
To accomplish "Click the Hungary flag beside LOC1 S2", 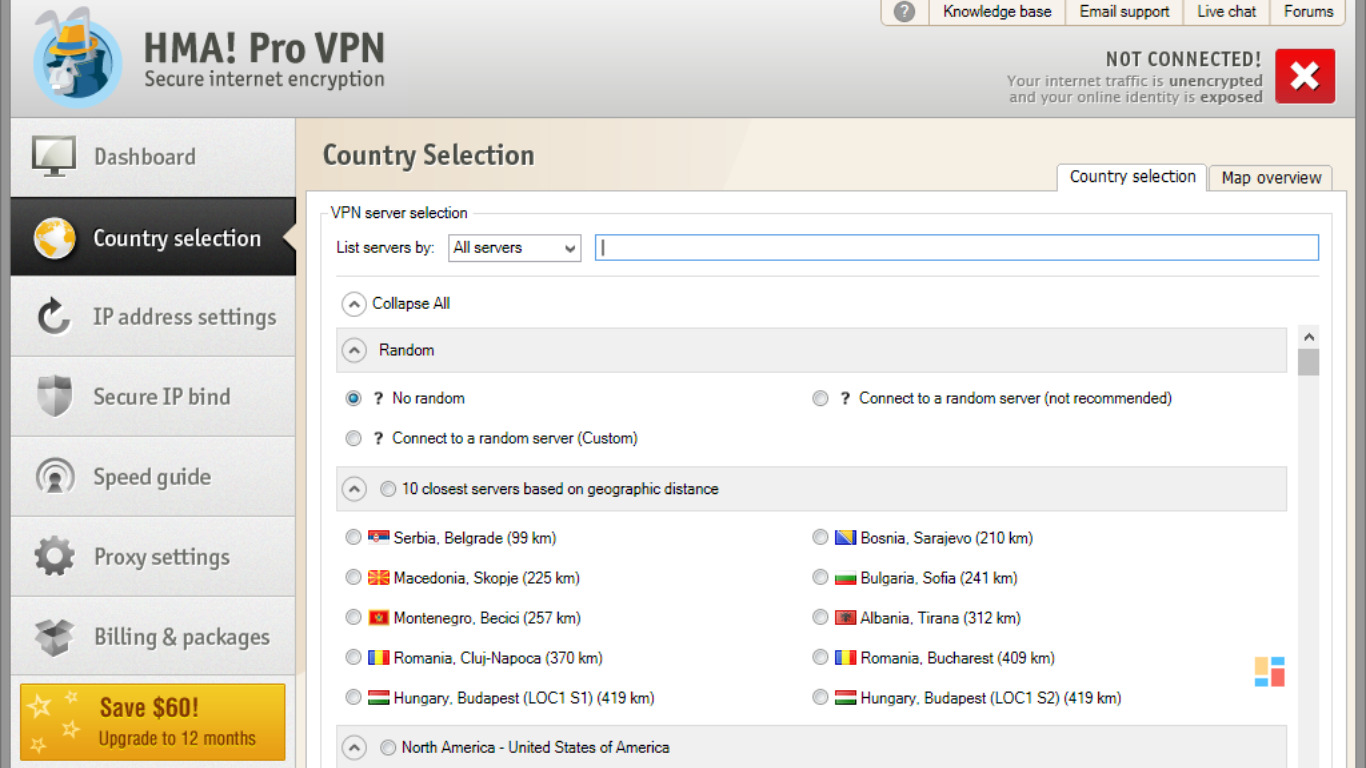I will click(845, 698).
